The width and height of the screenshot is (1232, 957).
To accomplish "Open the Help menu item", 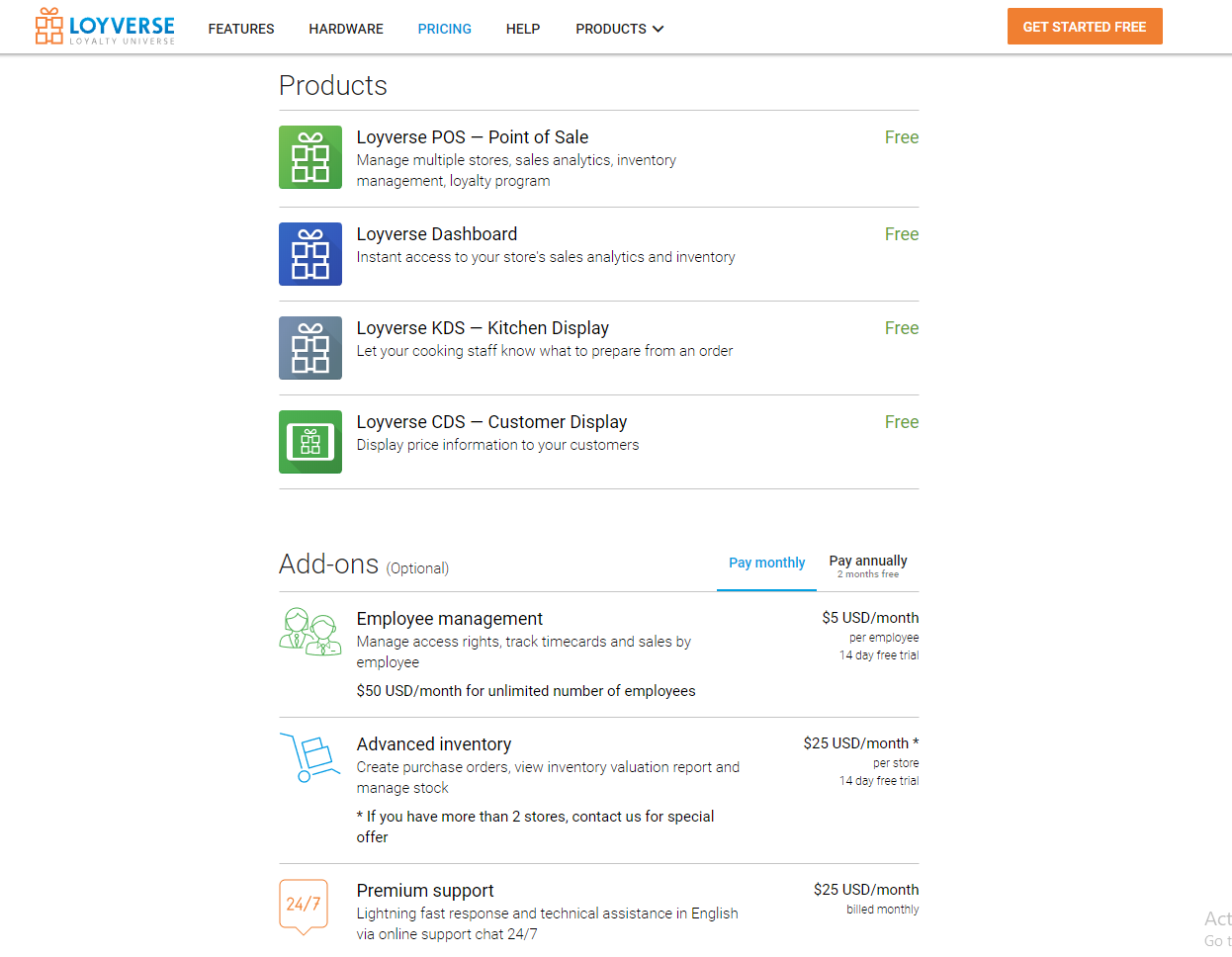I will (523, 29).
